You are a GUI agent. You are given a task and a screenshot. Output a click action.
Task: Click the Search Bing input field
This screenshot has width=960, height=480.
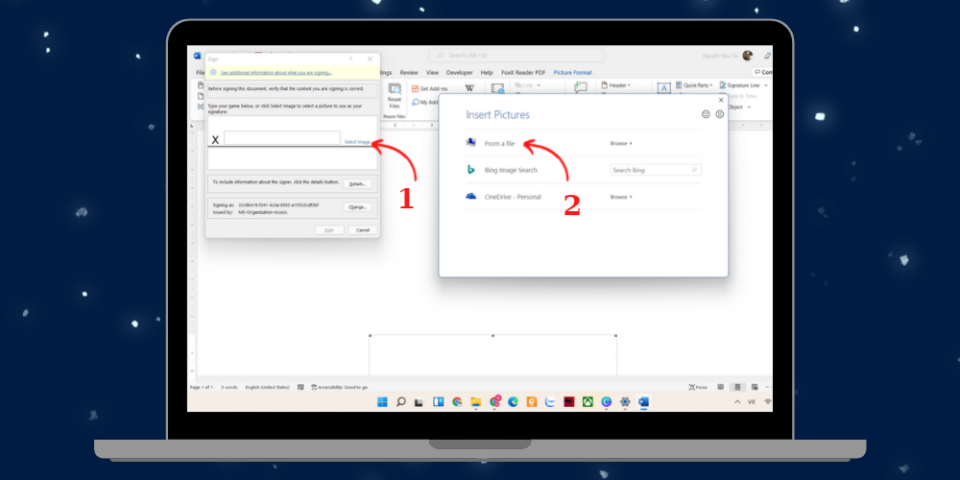[x=651, y=171]
